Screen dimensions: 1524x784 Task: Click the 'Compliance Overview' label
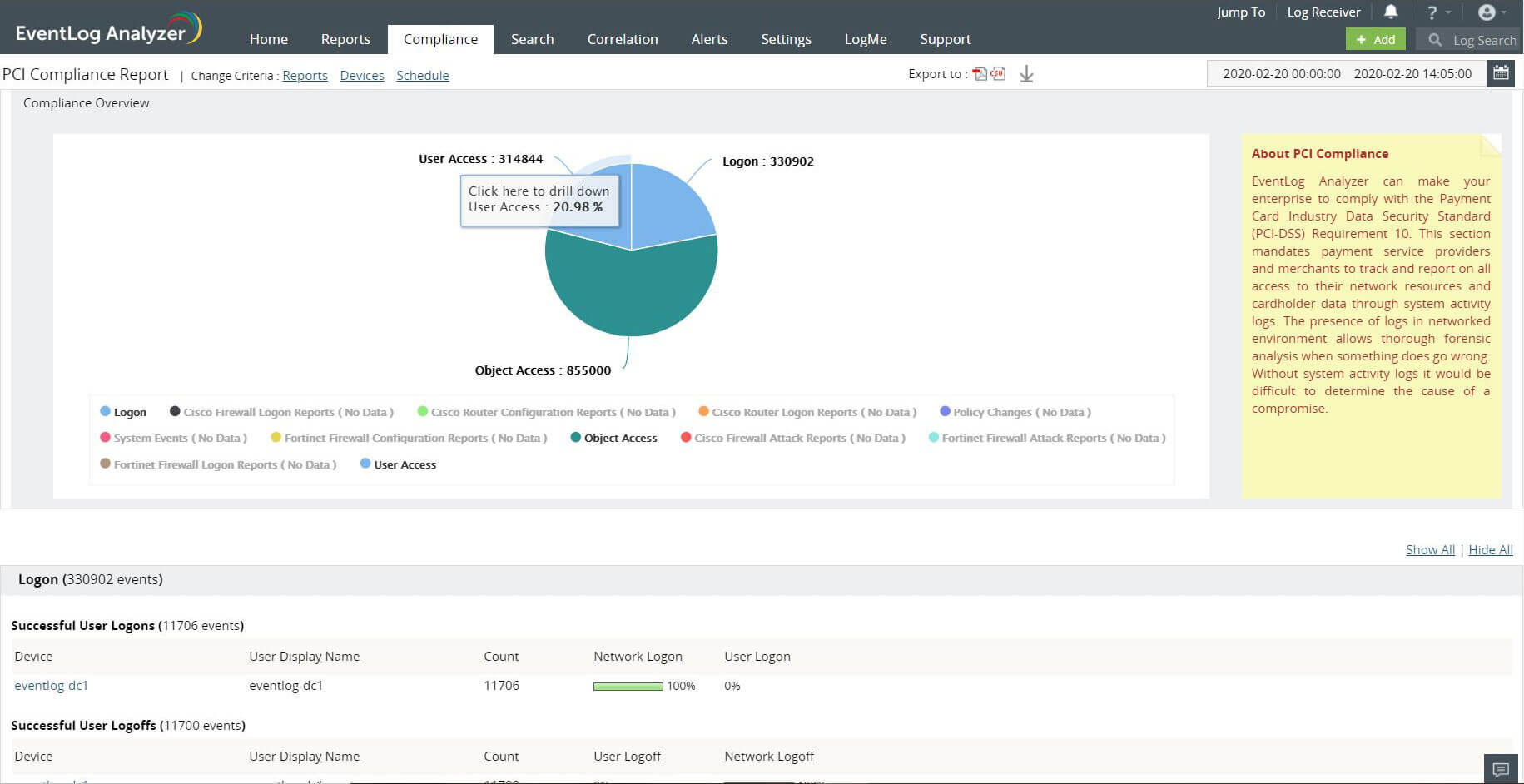87,103
